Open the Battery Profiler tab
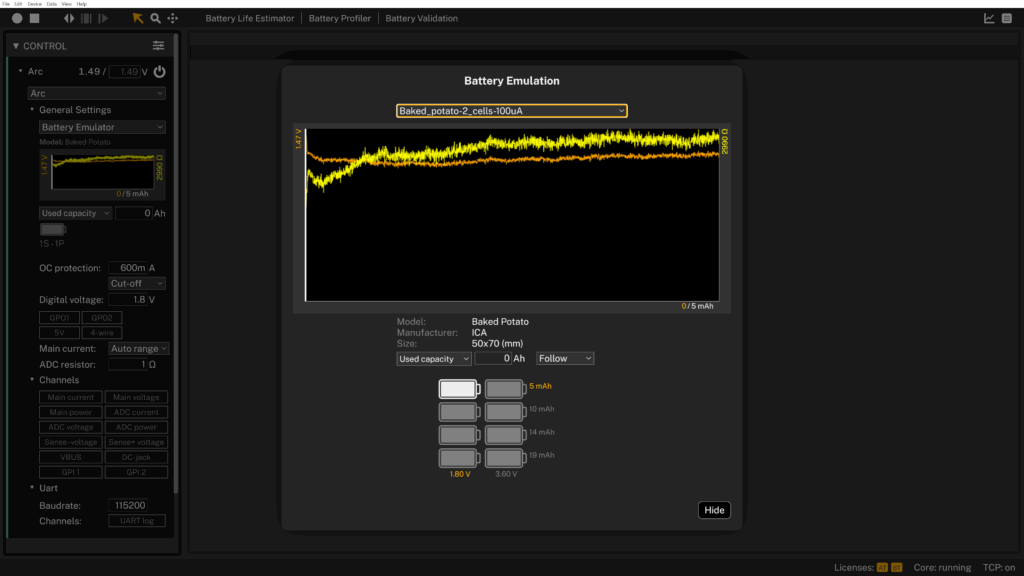1024x576 pixels. click(339, 18)
